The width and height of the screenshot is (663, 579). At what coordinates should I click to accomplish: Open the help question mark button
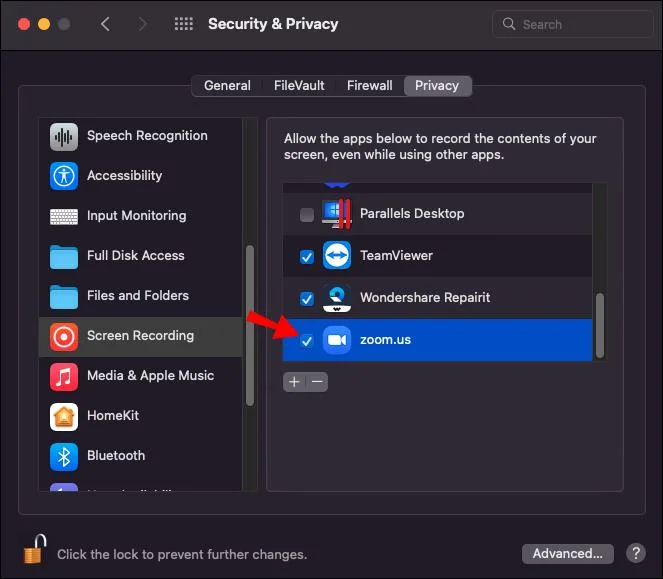click(635, 553)
